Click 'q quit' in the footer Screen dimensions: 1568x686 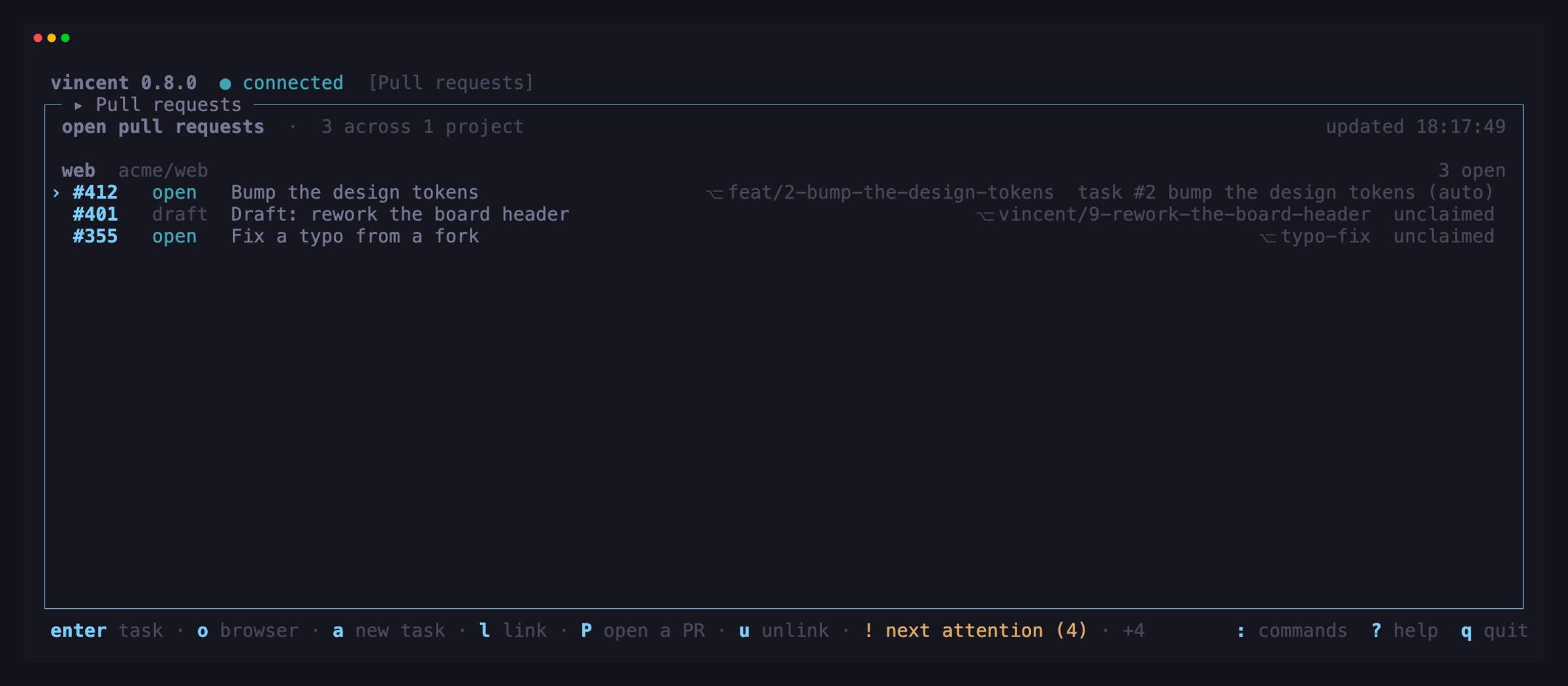point(1495,631)
